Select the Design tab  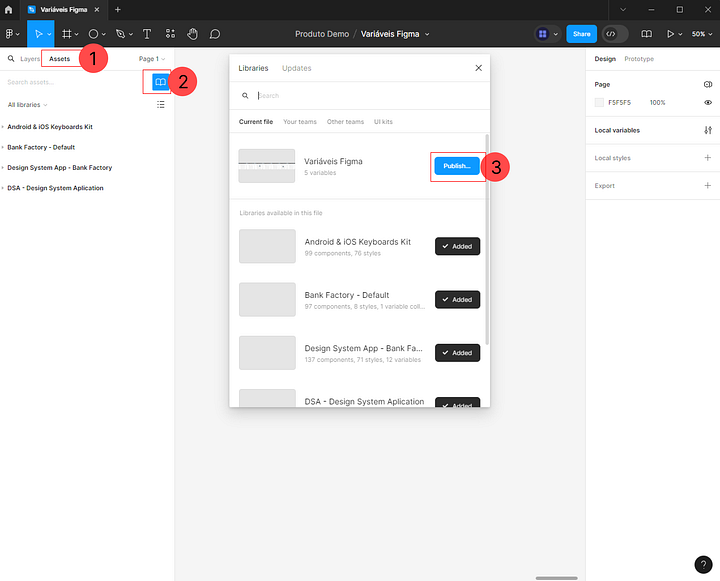point(605,59)
